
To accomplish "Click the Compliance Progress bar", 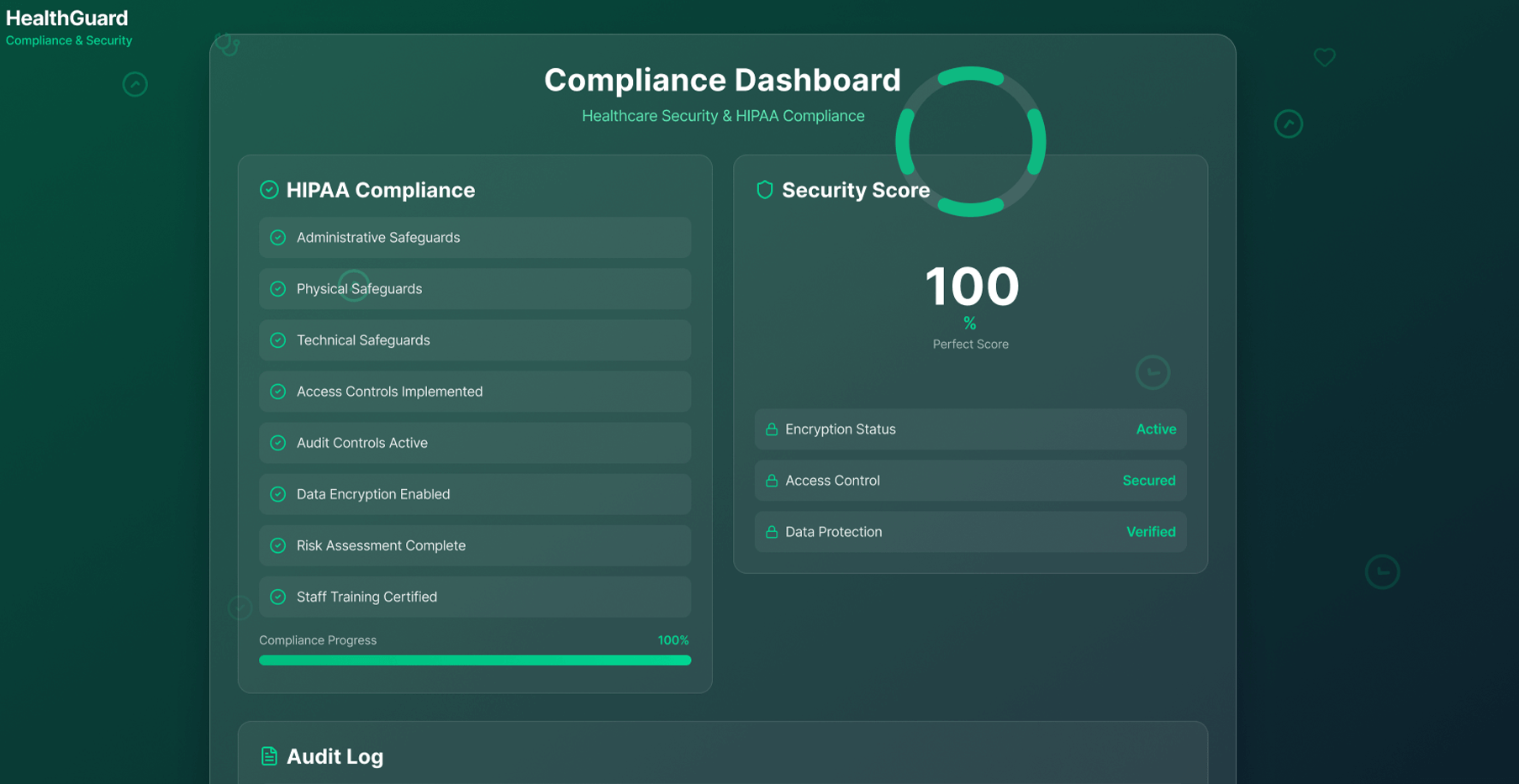I will tap(475, 660).
